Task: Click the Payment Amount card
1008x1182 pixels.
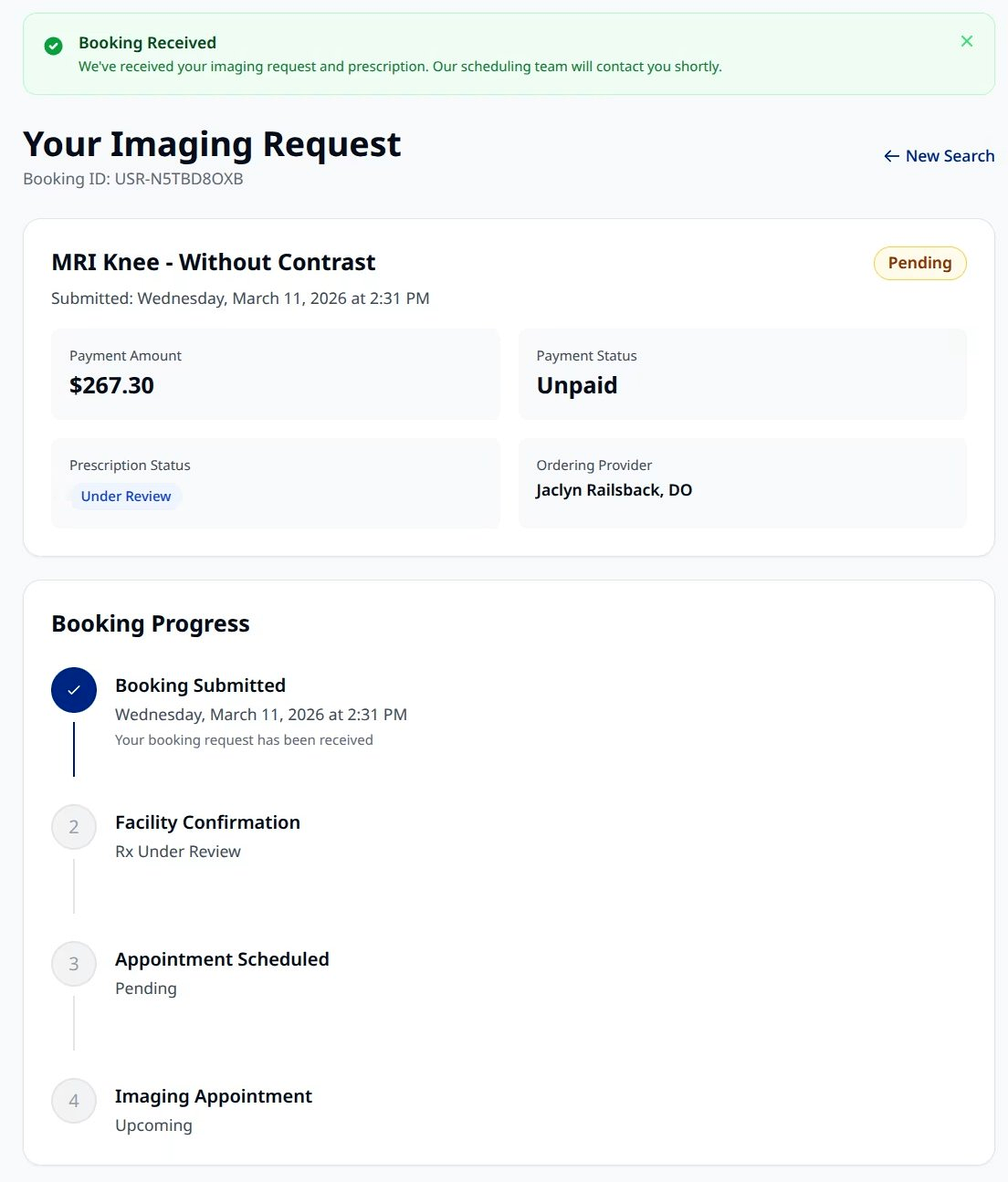Action: tap(276, 374)
